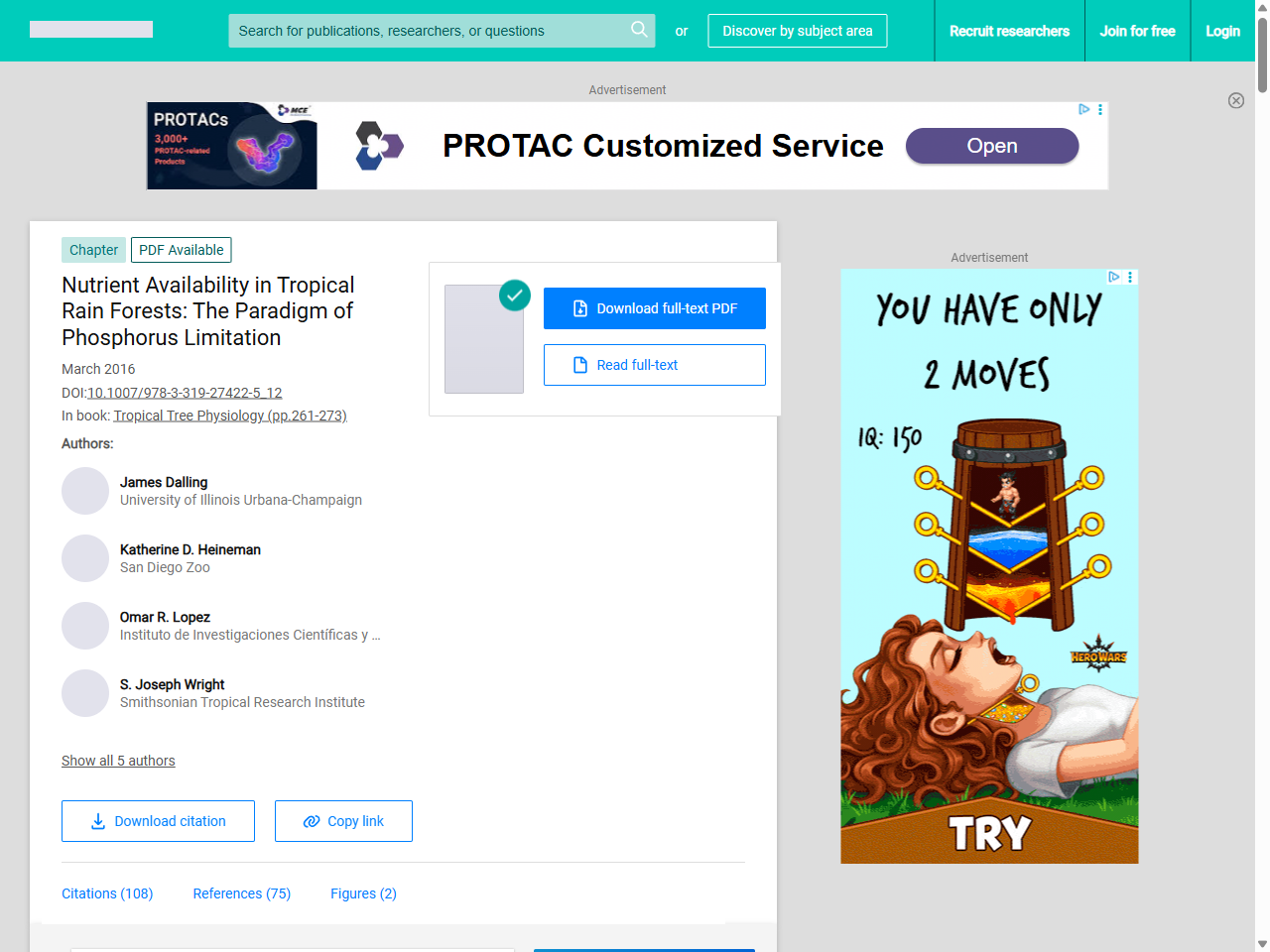Screen dimensions: 1270x952
Task: Open Discover by subject area
Action: point(798,31)
